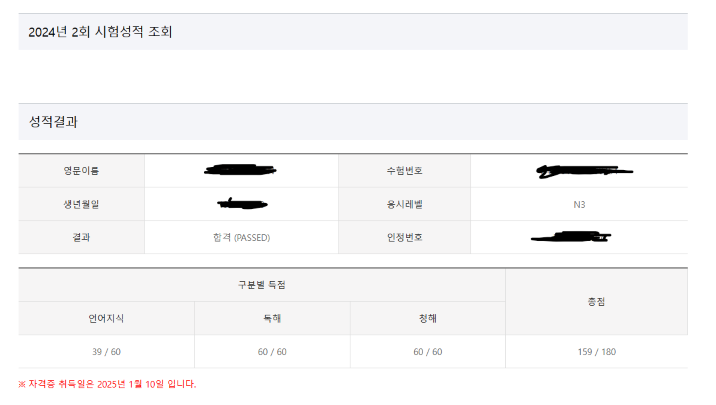Click the 159 / 180 total score
The image size is (716, 405).
point(595,351)
